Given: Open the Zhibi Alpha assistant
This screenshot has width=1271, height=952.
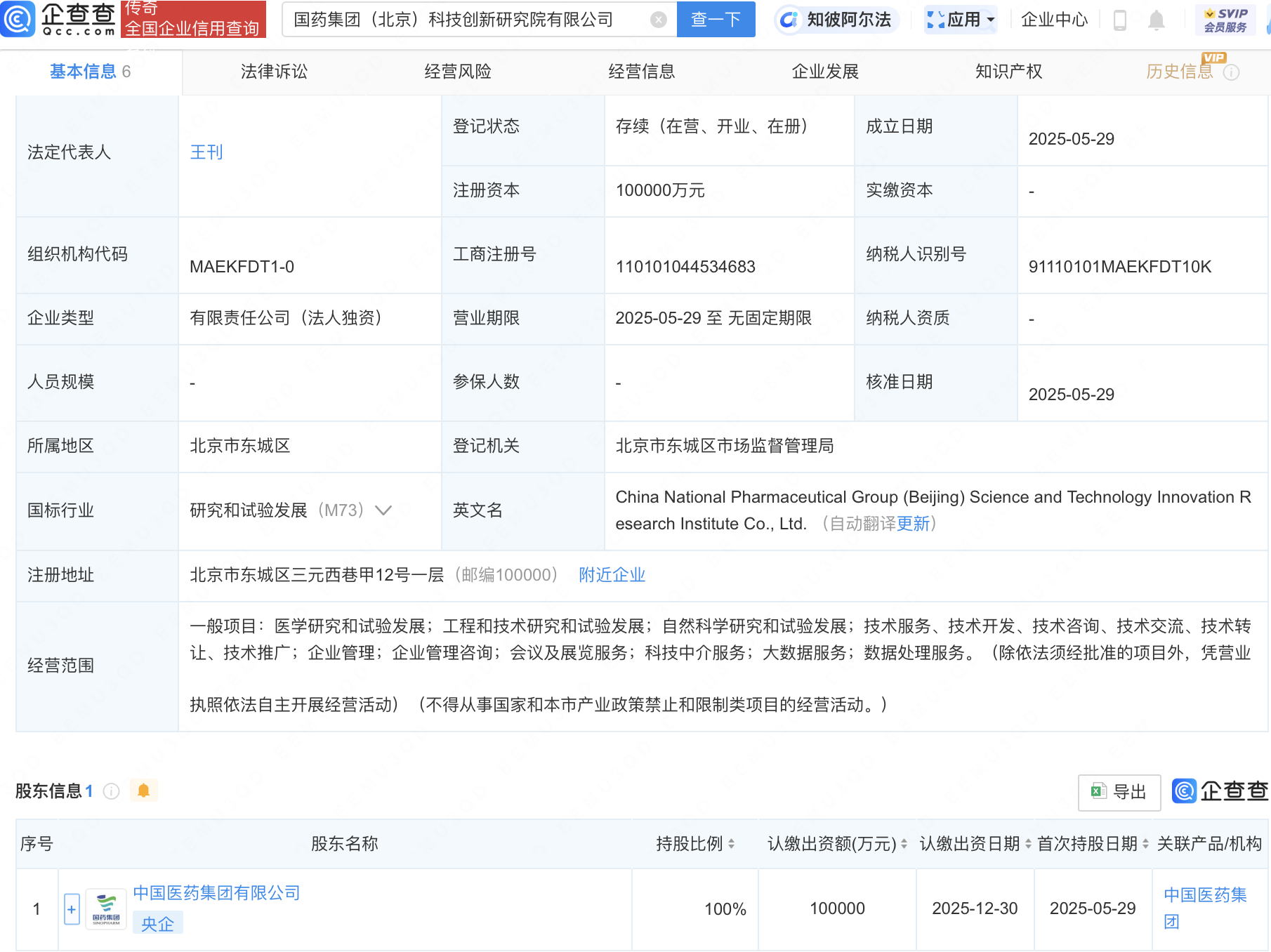Looking at the screenshot, I should point(836,20).
